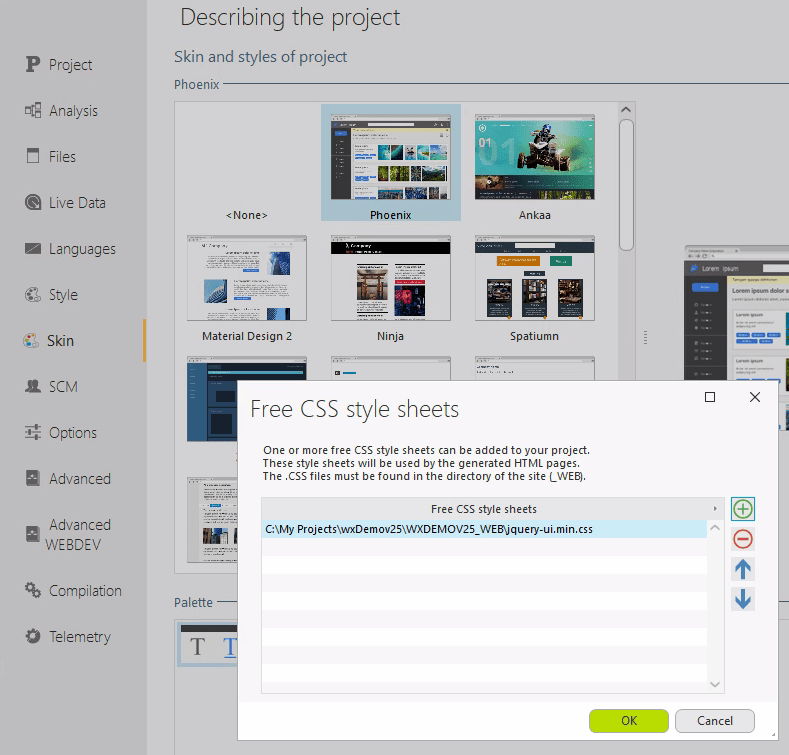Viewport: 789px width, 755px height.
Task: Expand the Free CSS style sheets column arrow
Action: click(714, 509)
